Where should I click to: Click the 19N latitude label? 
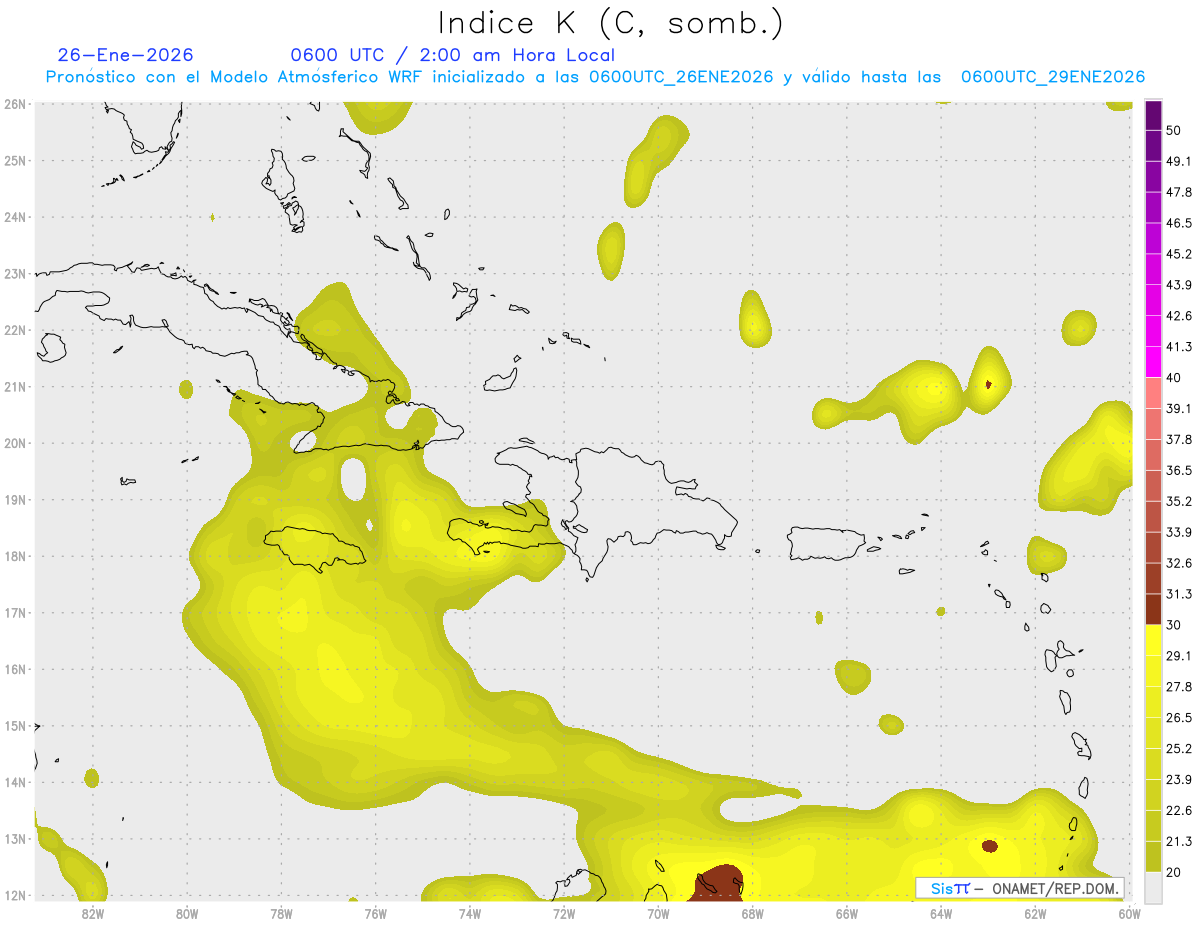15,499
